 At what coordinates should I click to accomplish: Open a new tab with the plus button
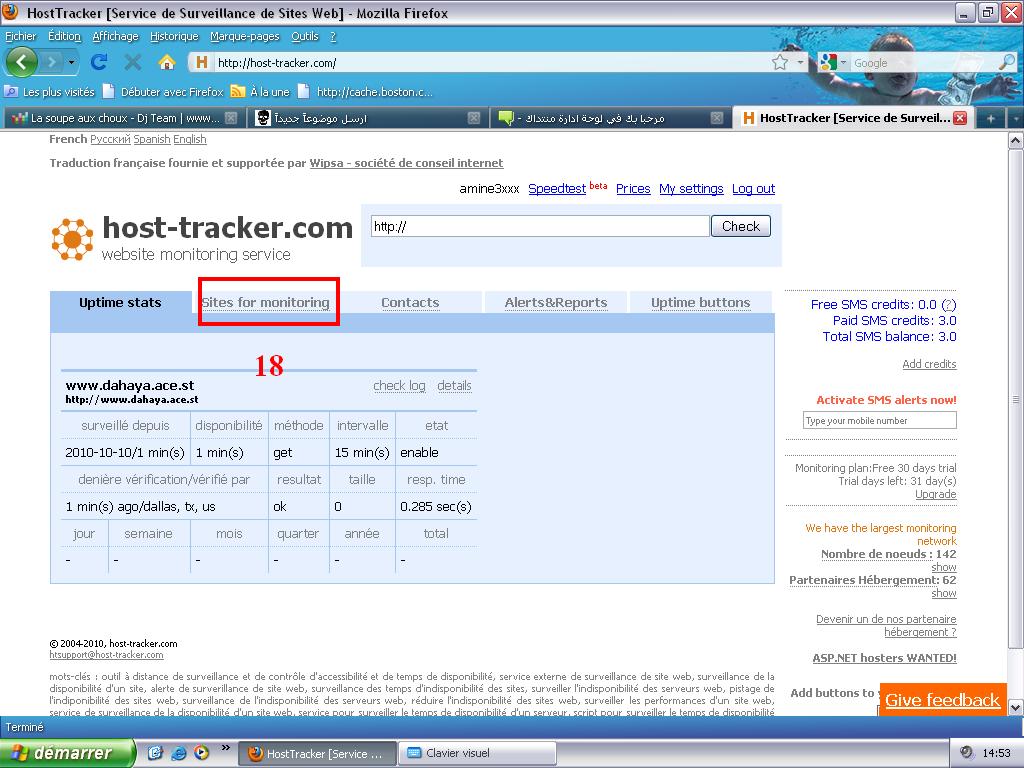pos(991,118)
